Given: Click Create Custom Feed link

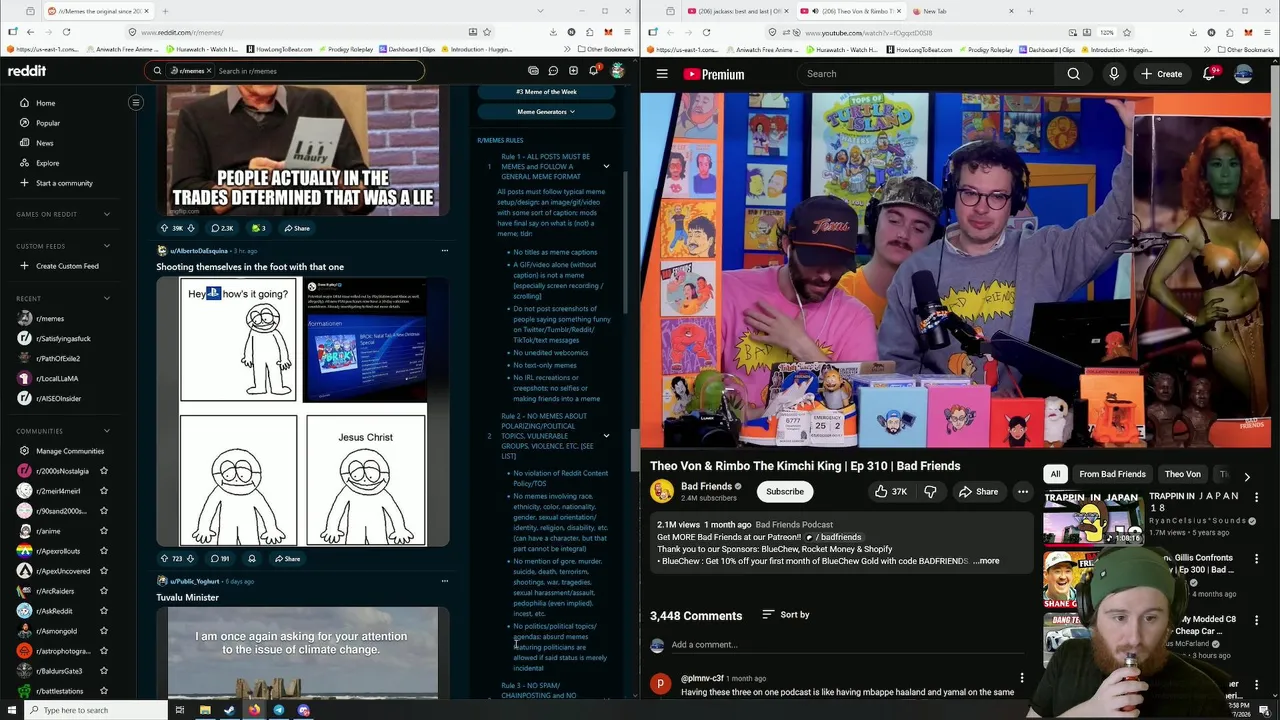Looking at the screenshot, I should coord(67,266).
